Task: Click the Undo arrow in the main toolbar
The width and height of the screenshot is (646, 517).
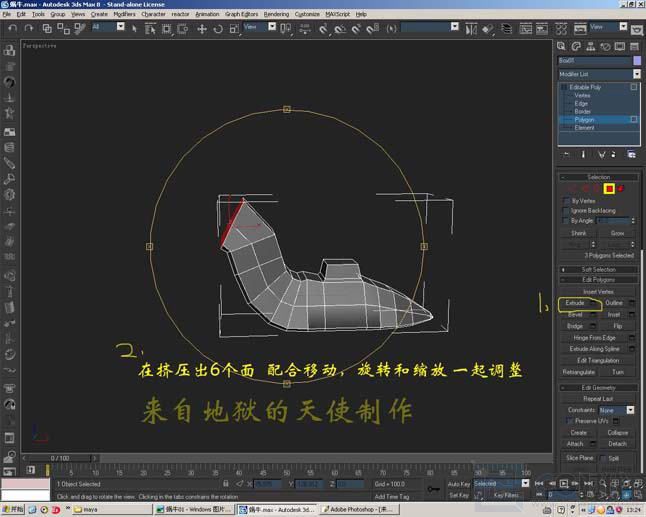Action: (x=12, y=28)
